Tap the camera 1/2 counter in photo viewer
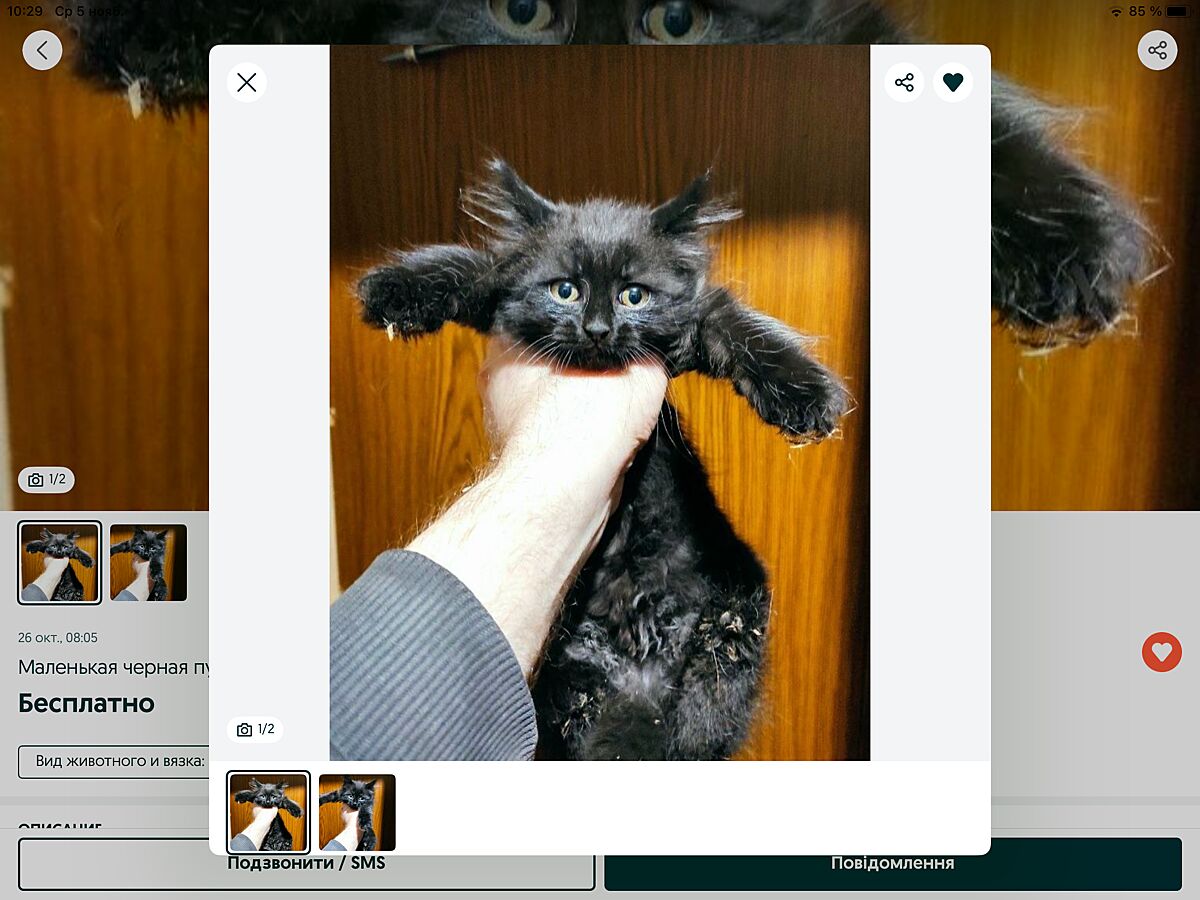 [x=255, y=729]
